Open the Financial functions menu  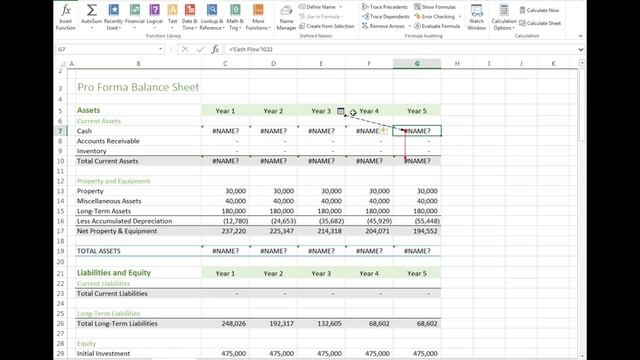click(x=135, y=17)
